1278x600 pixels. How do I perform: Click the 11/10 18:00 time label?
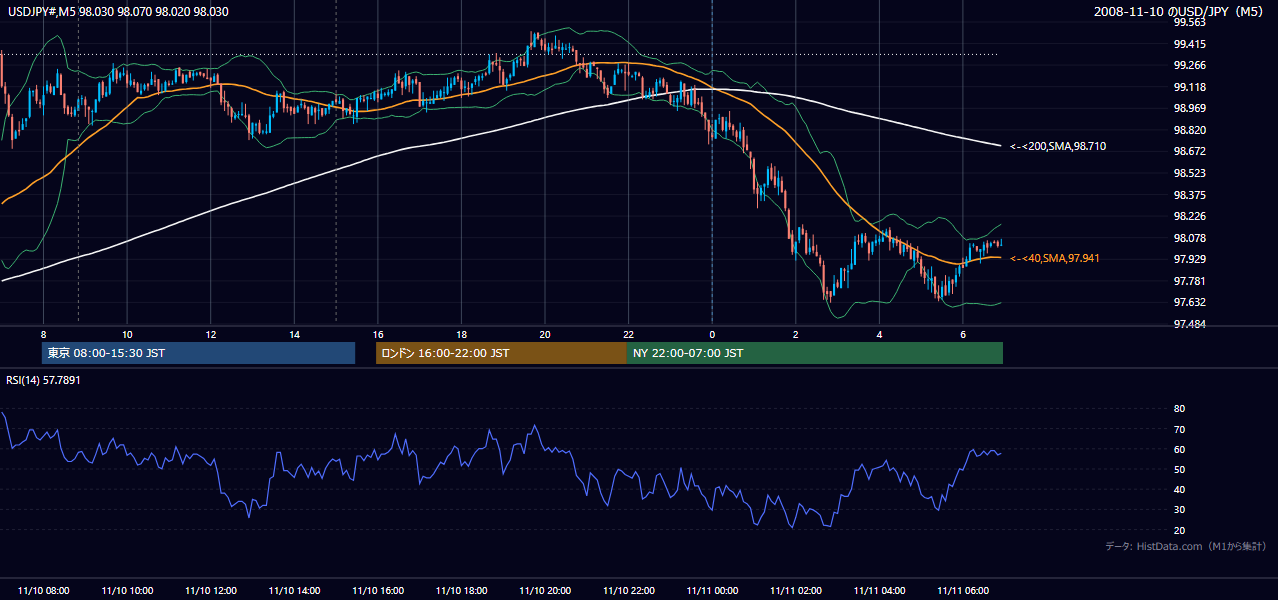[x=461, y=591]
